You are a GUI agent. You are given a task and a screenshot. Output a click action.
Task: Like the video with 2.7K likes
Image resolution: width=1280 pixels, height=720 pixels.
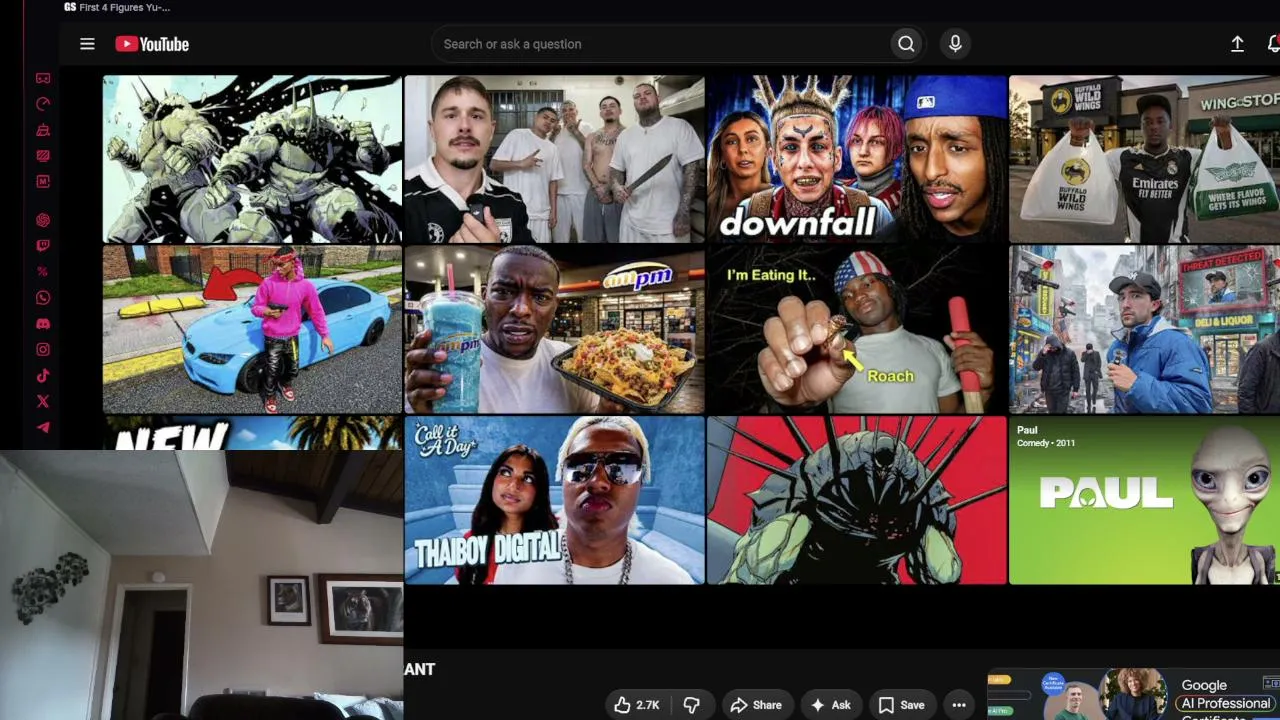(637, 705)
